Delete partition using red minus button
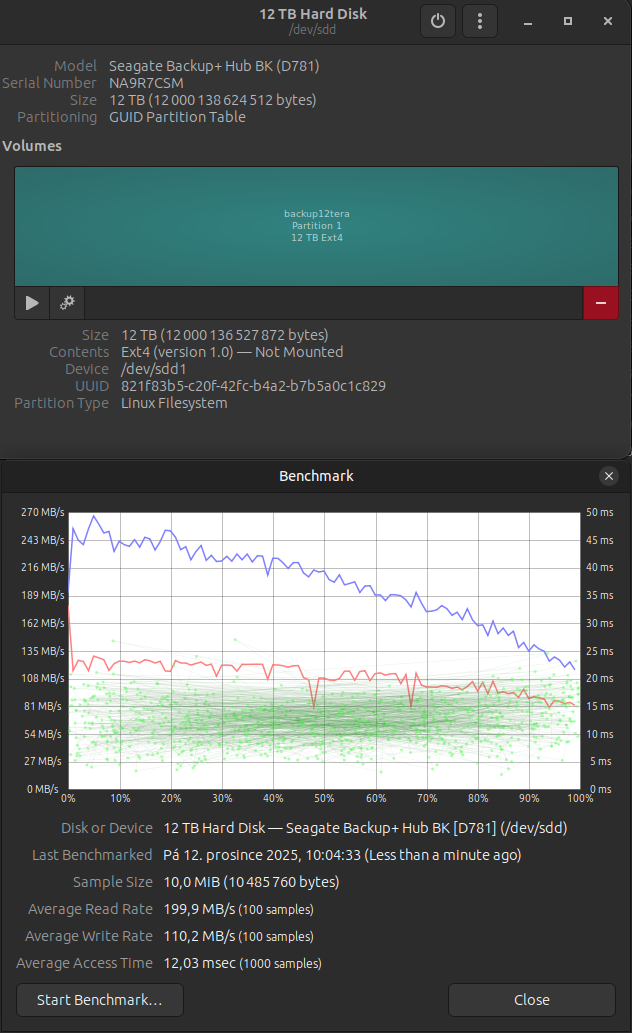632x1033 pixels. [600, 302]
